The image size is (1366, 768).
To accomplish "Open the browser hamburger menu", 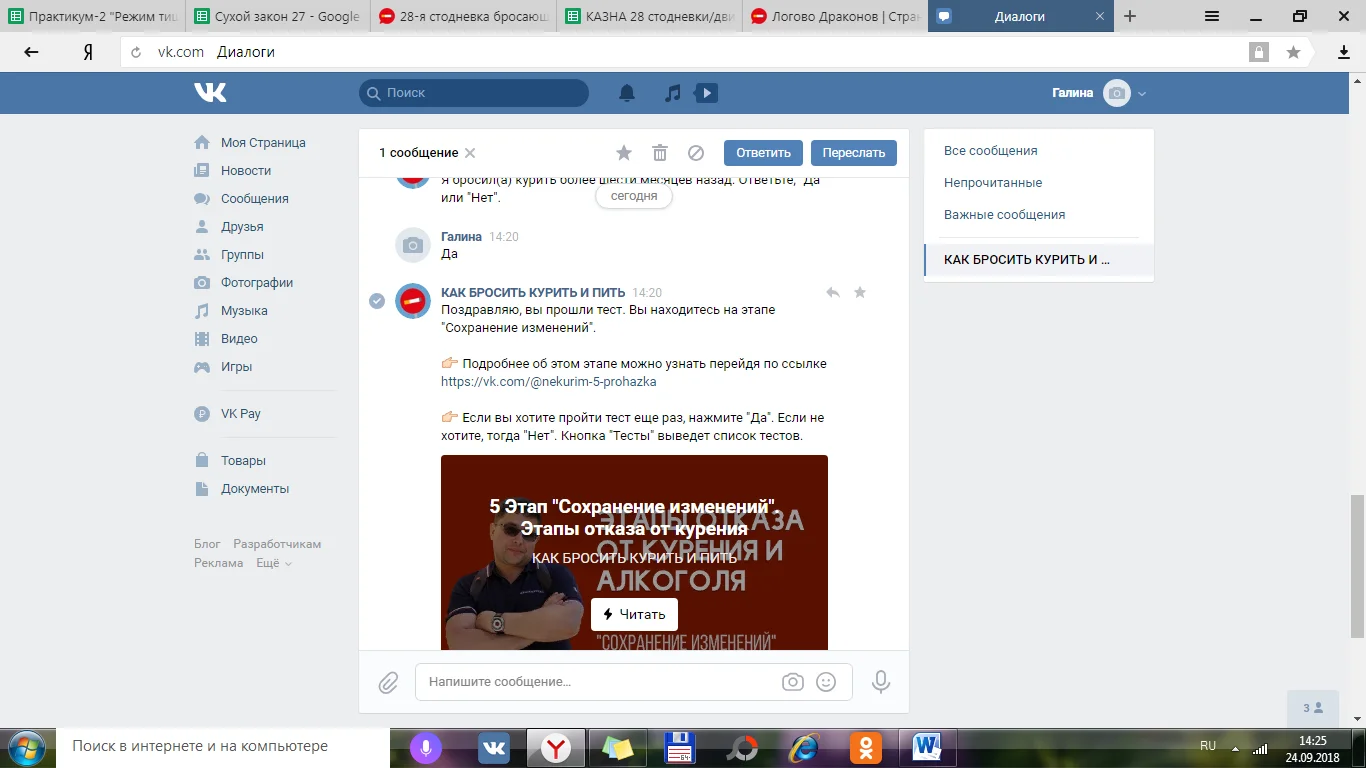I will (x=1212, y=16).
